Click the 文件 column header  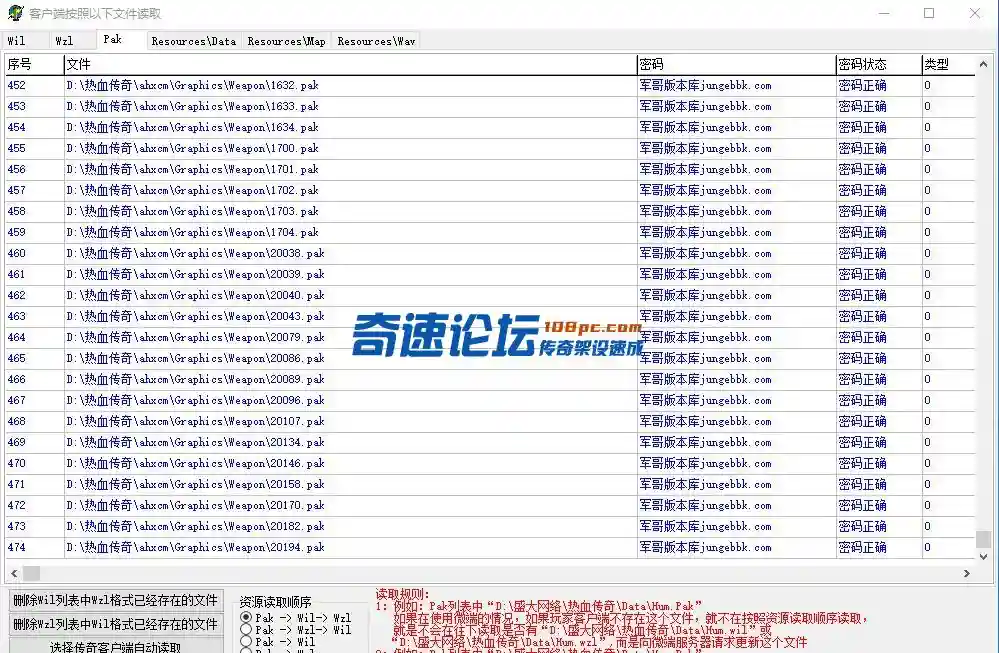pos(350,64)
